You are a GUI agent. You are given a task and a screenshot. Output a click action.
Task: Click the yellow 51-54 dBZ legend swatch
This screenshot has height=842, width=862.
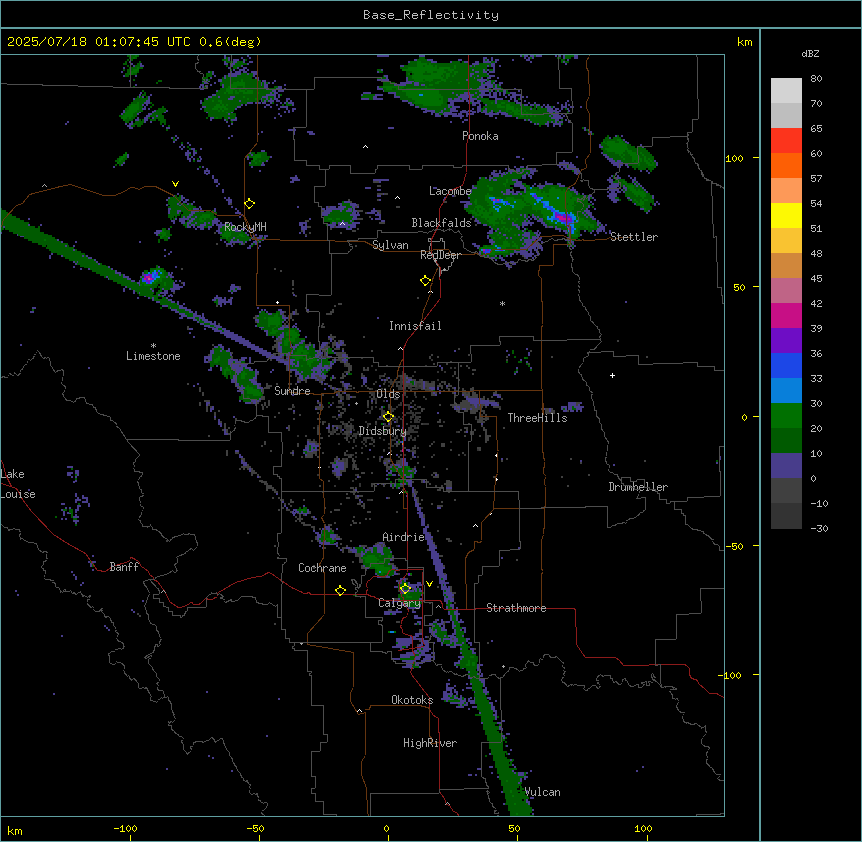(786, 215)
